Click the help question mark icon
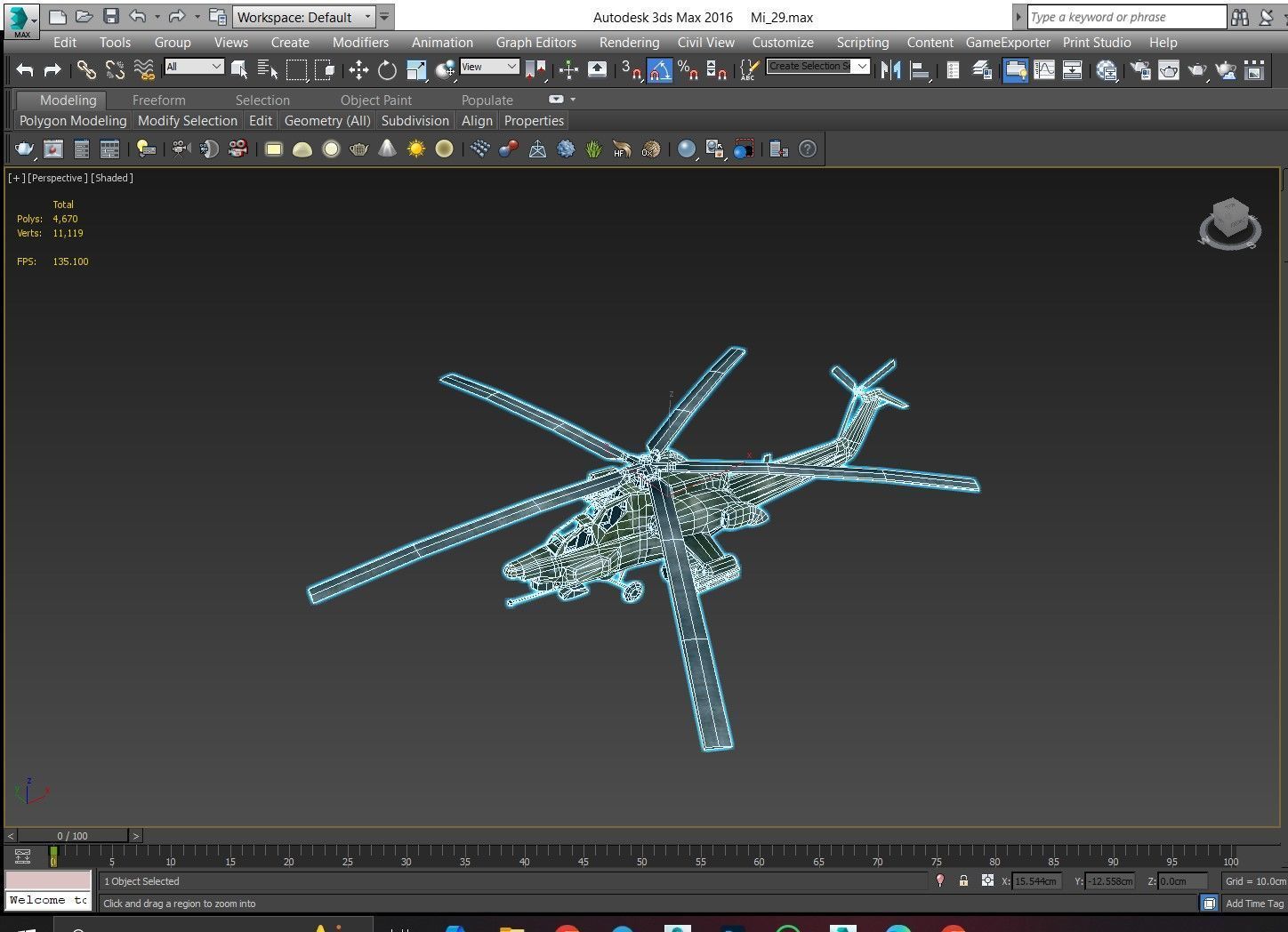 click(x=807, y=149)
